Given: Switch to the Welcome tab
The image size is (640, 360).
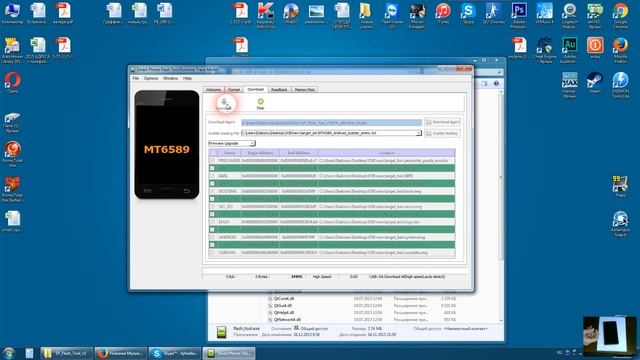Looking at the screenshot, I should (213, 89).
